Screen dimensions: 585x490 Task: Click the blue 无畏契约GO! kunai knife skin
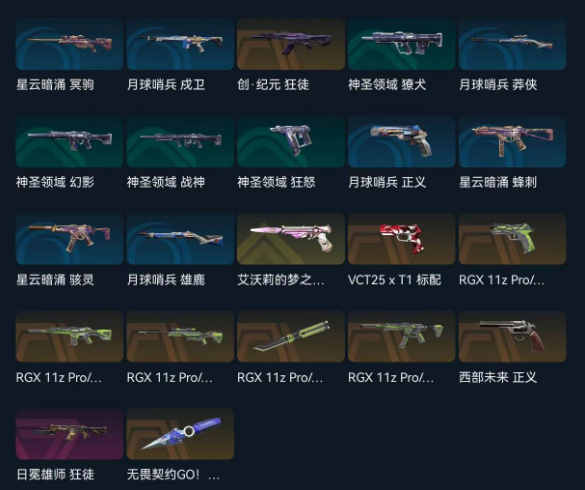pyautogui.click(x=180, y=434)
